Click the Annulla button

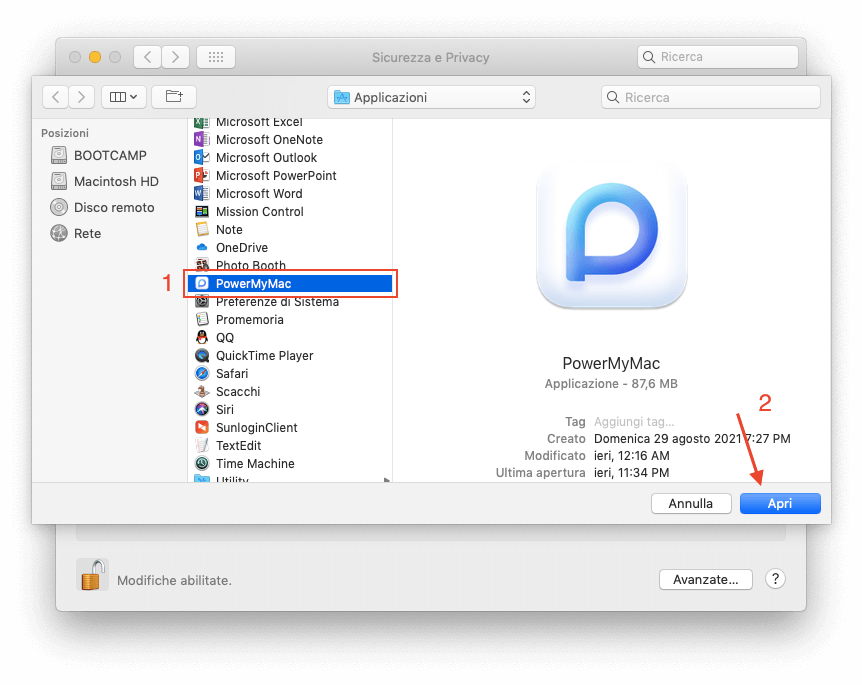691,504
